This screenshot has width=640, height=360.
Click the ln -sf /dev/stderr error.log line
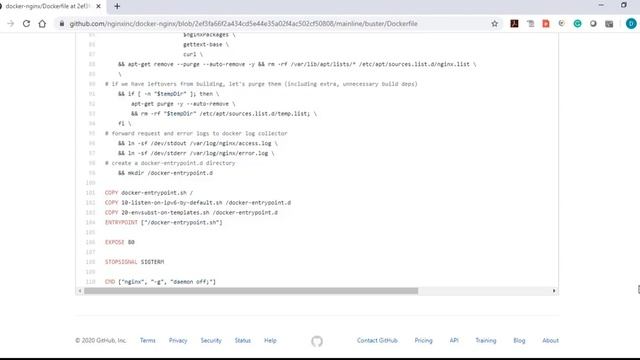click(196, 153)
